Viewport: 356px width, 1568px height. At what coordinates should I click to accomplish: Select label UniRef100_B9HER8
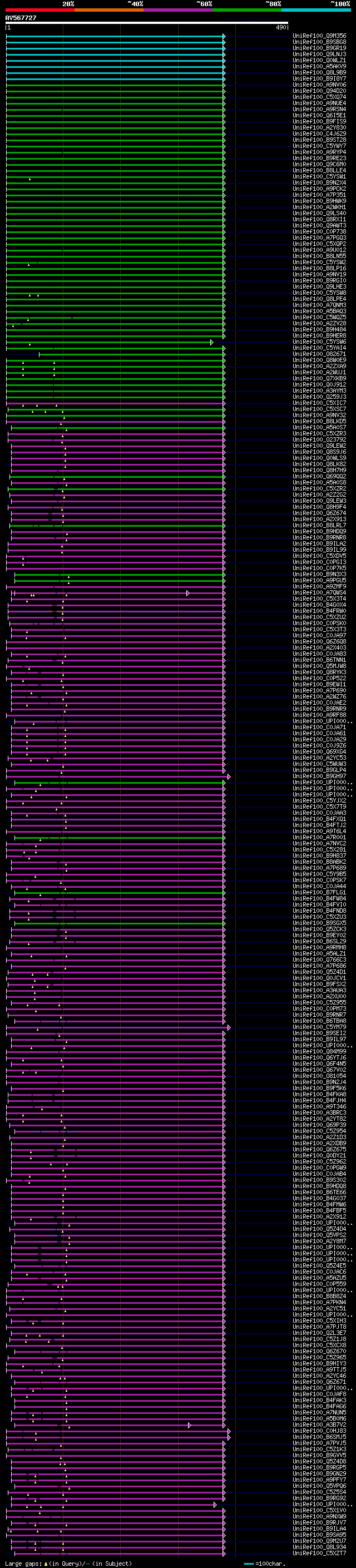coord(319,335)
